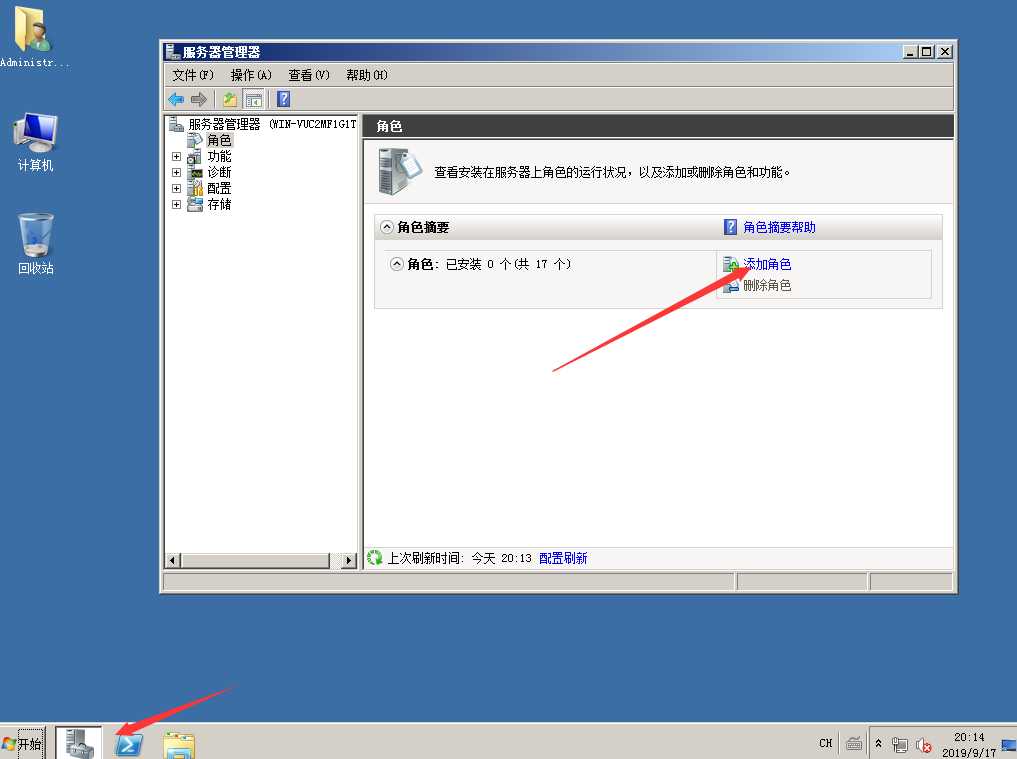
Task: Collapse the Roles installed (角色: 已安装) subsection
Action: (x=396, y=264)
